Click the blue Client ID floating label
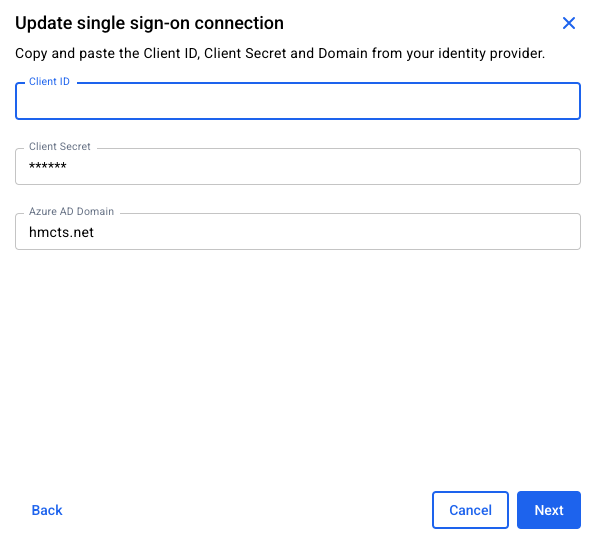The width and height of the screenshot is (596, 538). click(x=49, y=82)
